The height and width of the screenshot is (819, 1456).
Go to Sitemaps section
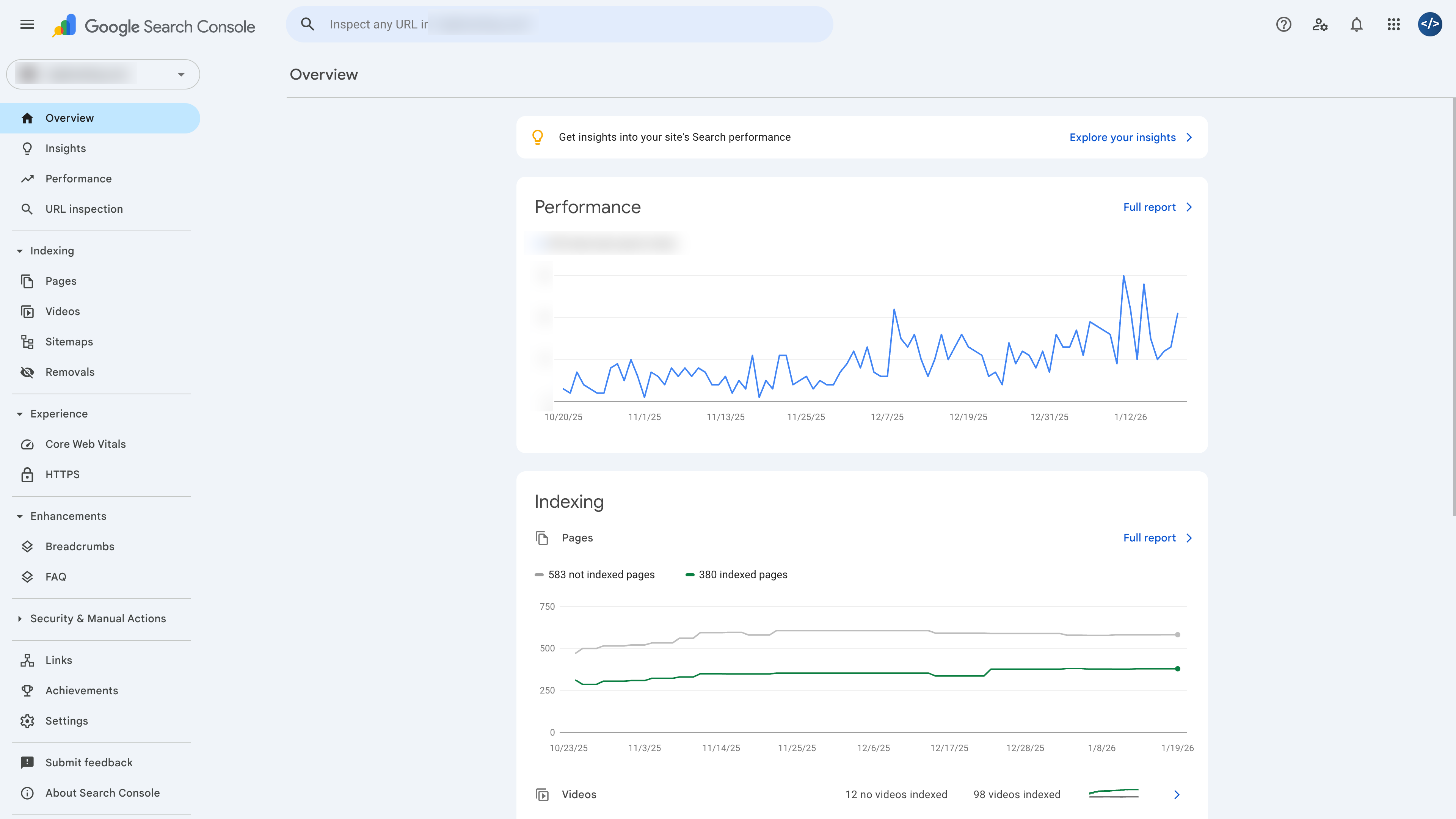pyautogui.click(x=69, y=342)
